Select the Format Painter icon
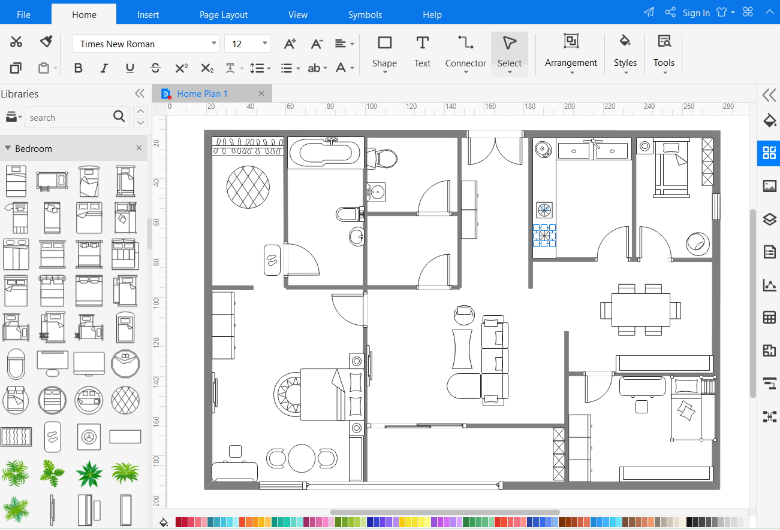Viewport: 780px width, 530px height. (x=46, y=42)
